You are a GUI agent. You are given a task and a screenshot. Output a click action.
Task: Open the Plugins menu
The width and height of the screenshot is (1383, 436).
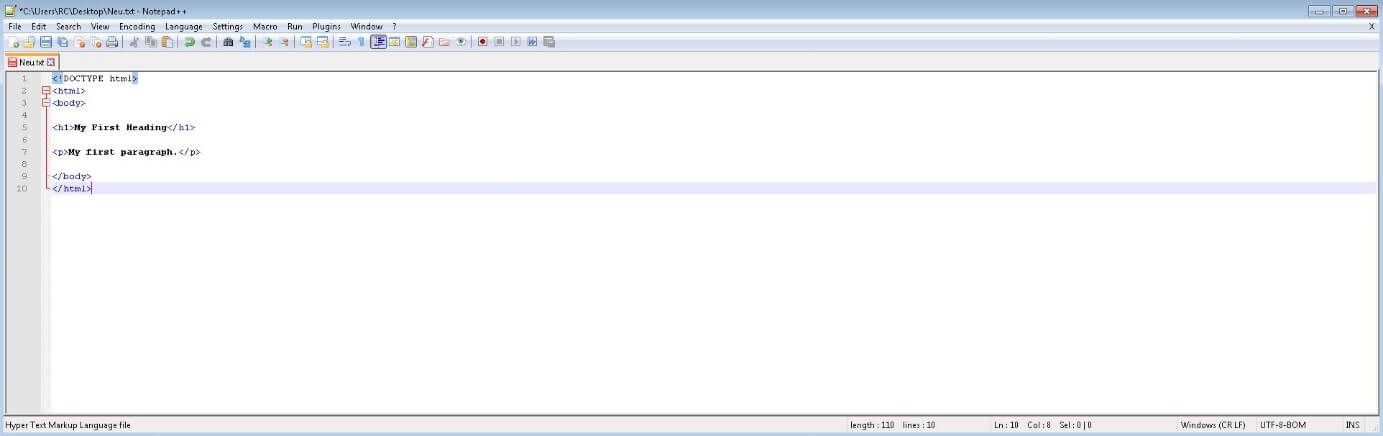pos(326,26)
